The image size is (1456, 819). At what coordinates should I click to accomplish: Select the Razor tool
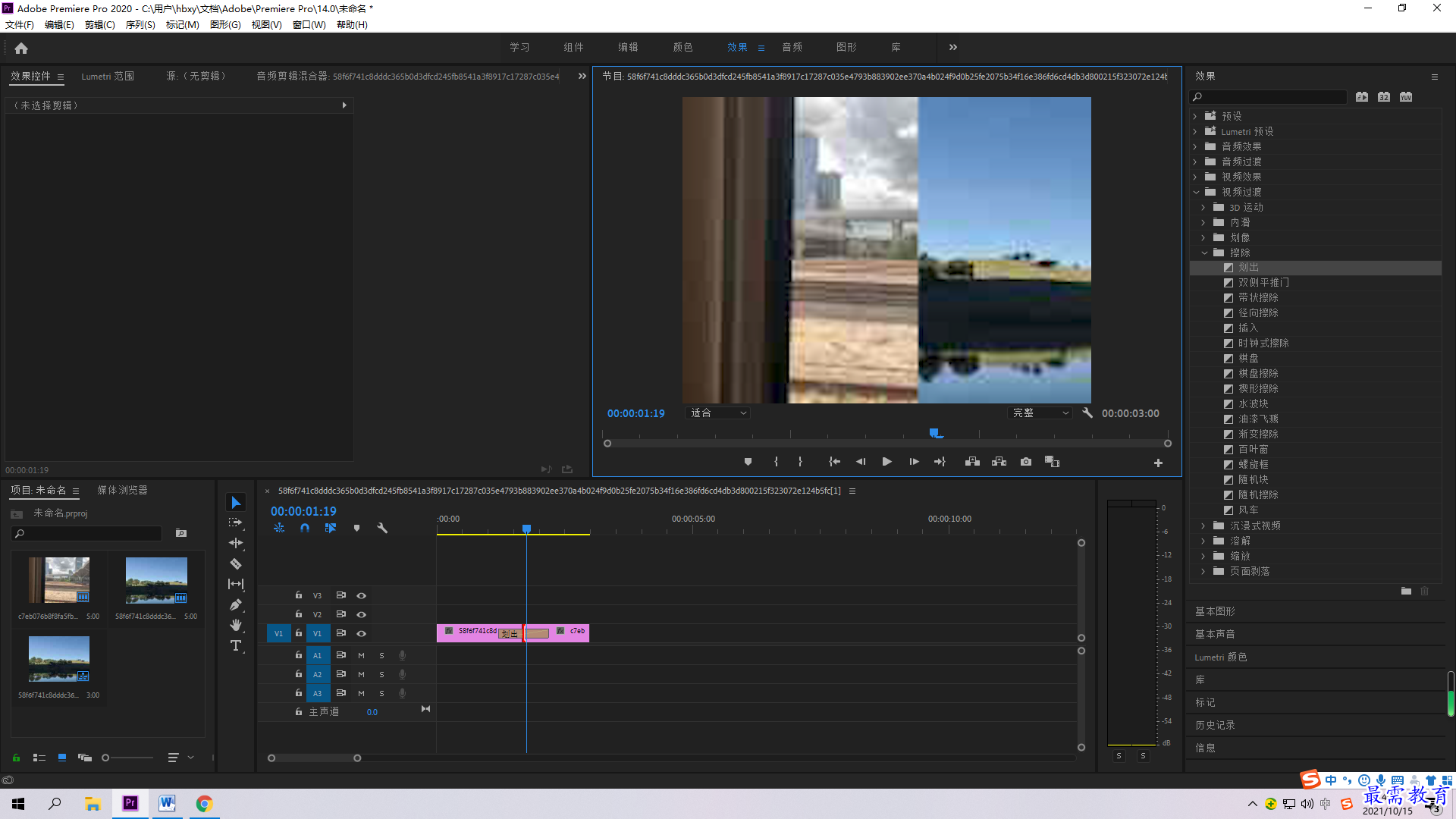click(236, 563)
